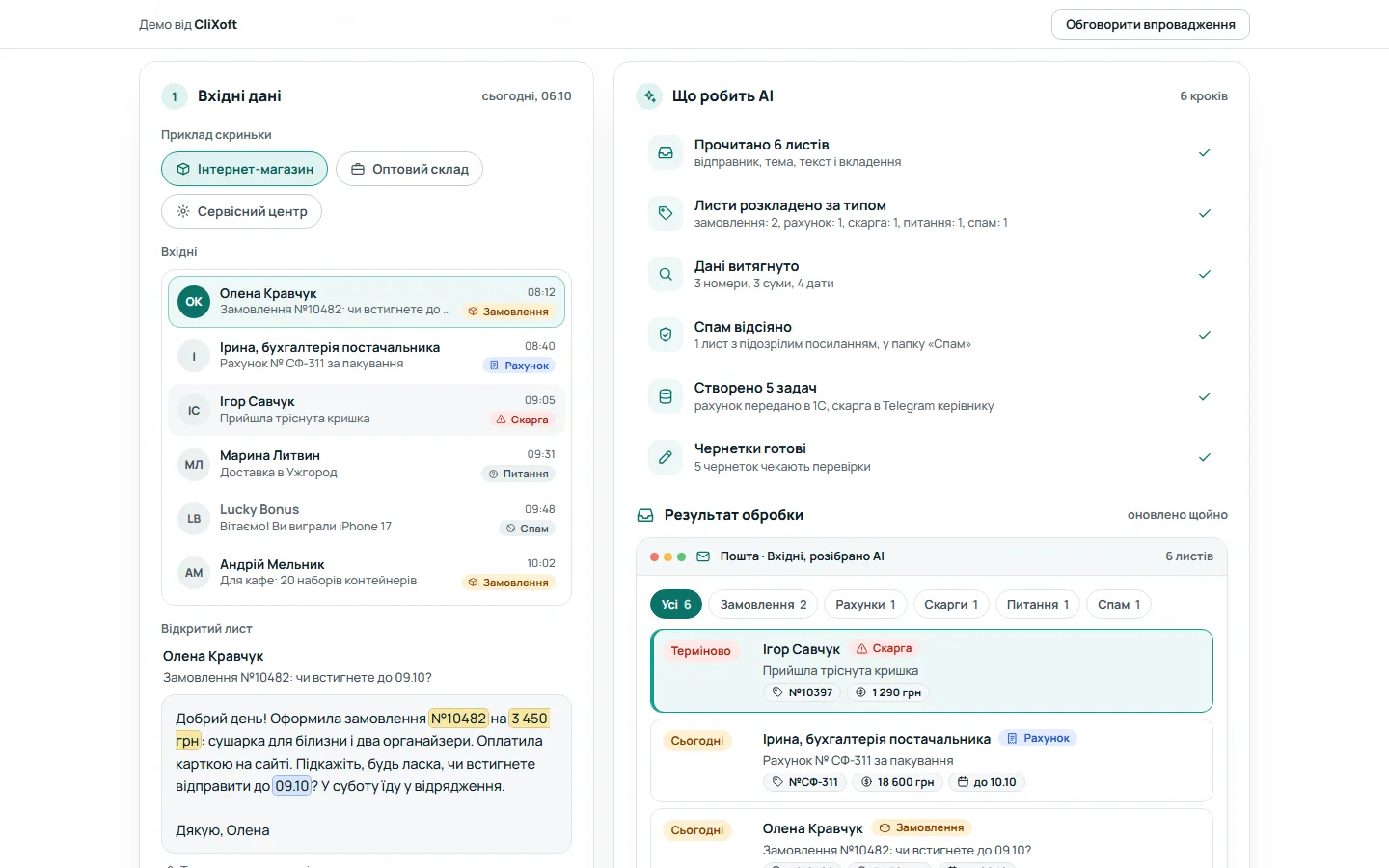
Task: Click the МЛ avatar of Марина Литвин
Action: 194,464
